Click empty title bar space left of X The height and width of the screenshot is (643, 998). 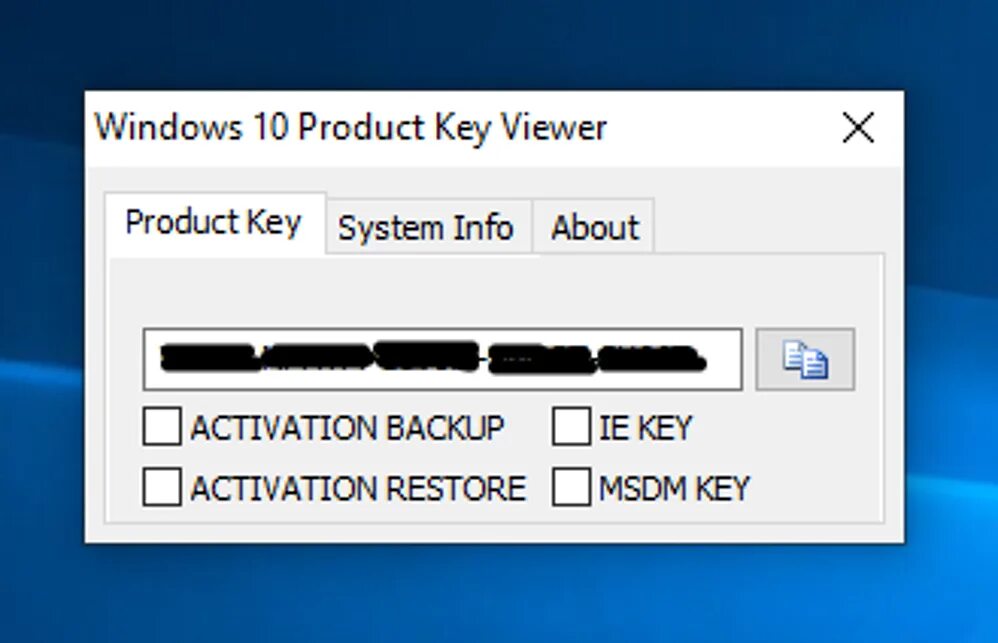click(720, 128)
